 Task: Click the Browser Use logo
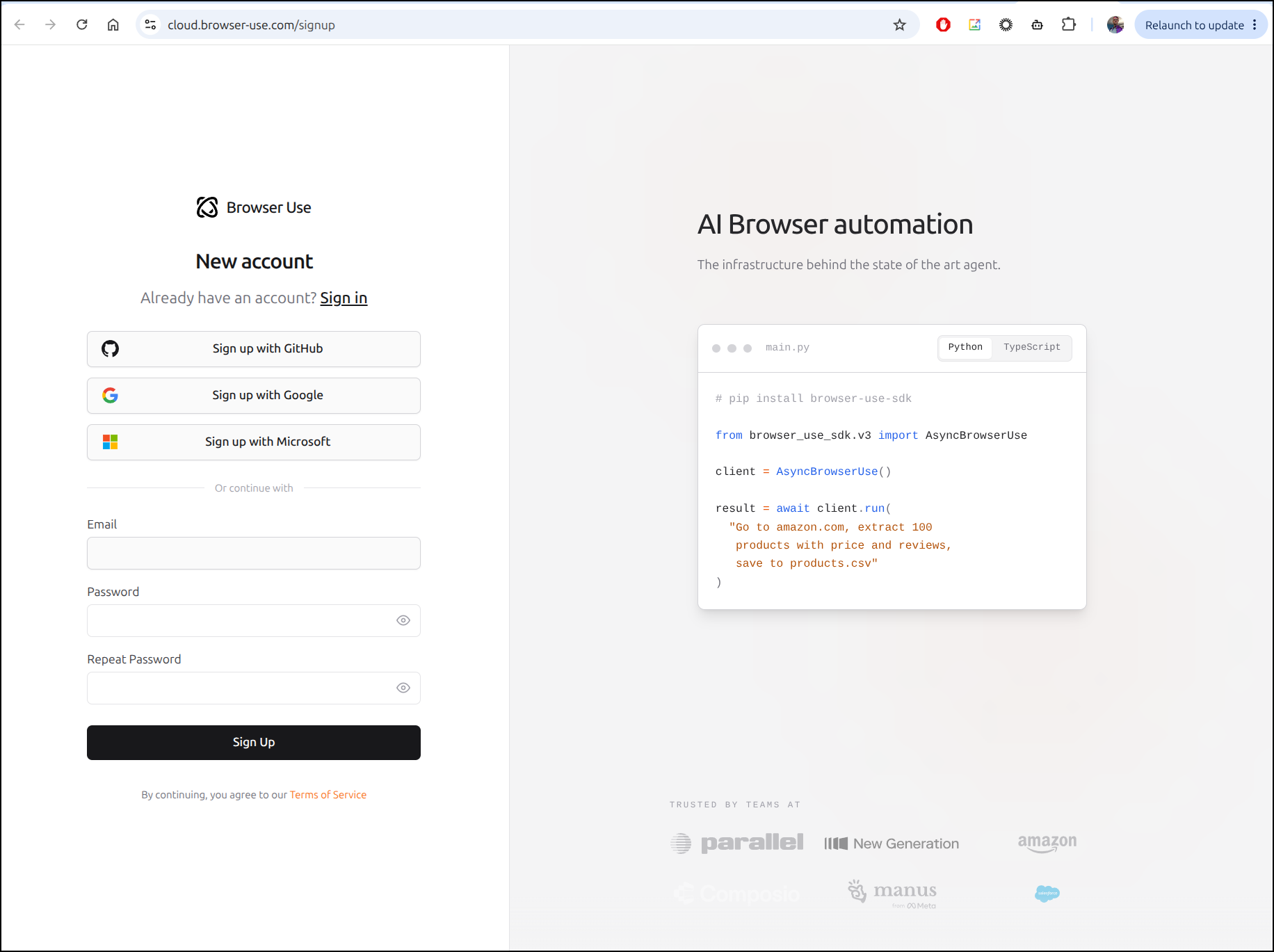[254, 207]
